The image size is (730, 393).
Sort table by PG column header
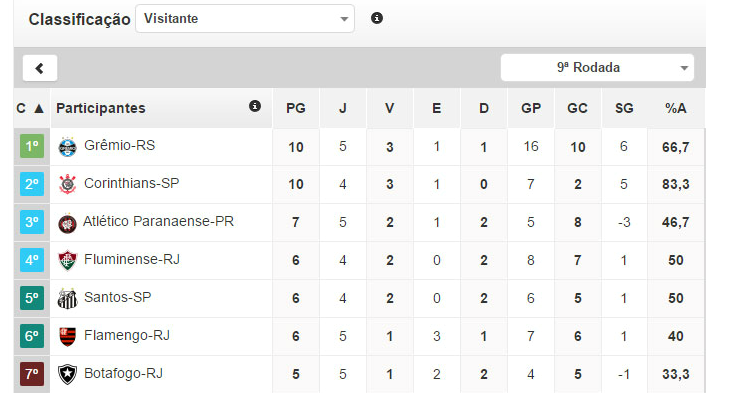(296, 108)
